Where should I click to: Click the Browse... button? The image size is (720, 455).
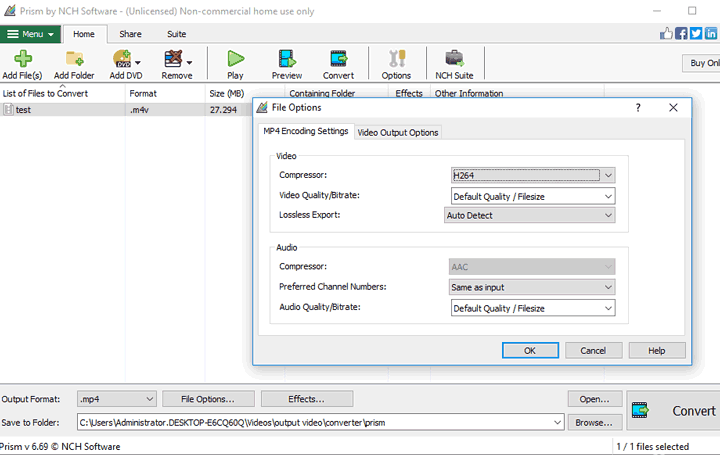click(x=595, y=422)
